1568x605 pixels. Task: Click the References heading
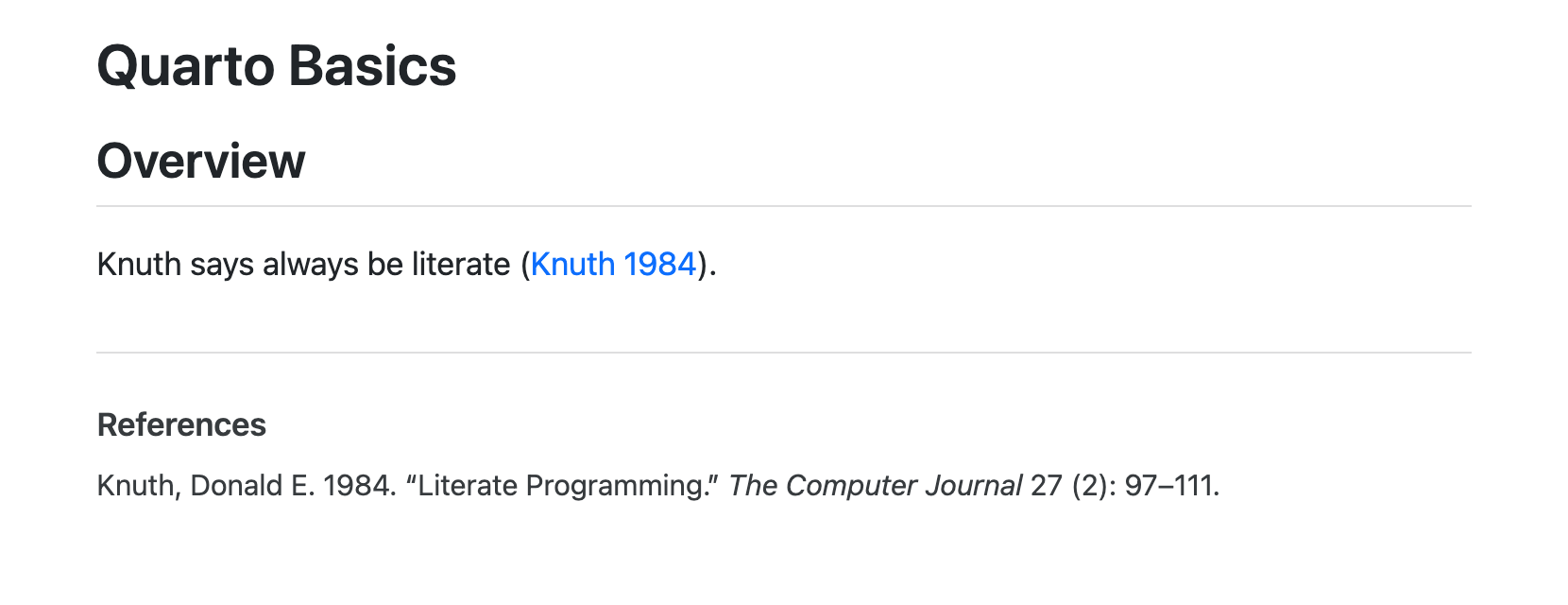(x=181, y=425)
